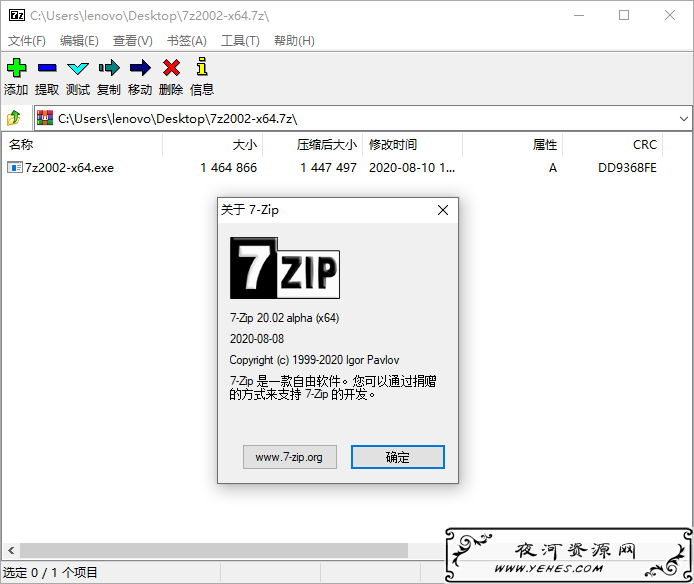
Task: Select the Move (移动) blue arrow icon
Action: point(140,68)
